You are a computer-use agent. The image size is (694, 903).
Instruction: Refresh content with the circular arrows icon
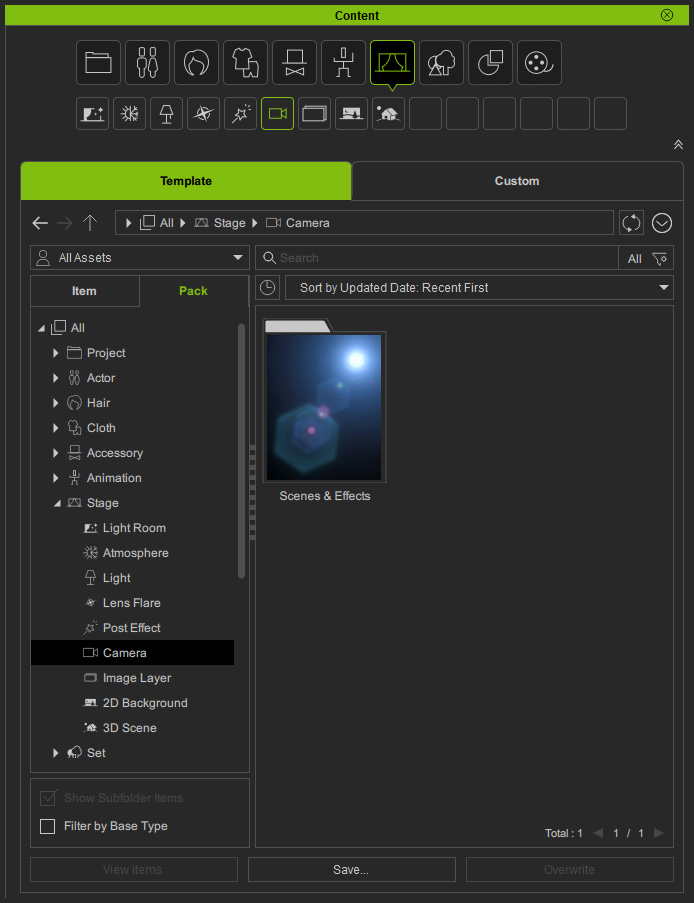[631, 223]
